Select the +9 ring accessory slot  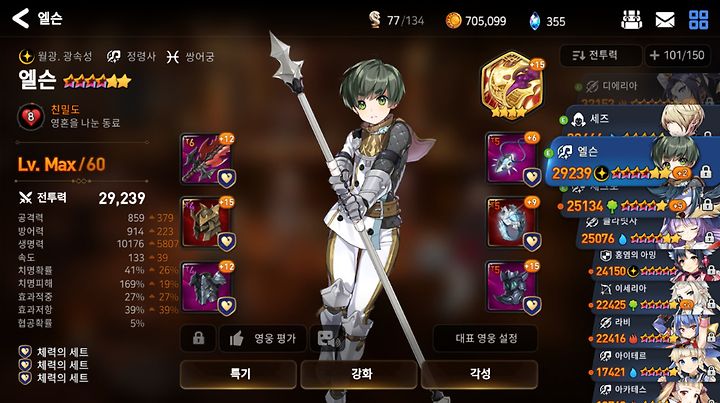512,223
